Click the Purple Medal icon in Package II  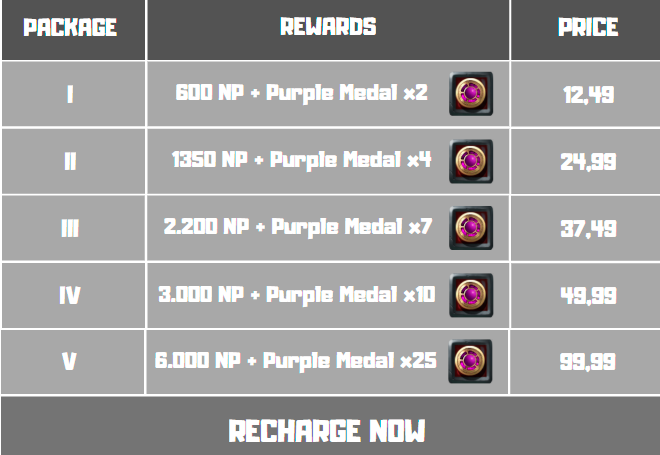click(470, 161)
